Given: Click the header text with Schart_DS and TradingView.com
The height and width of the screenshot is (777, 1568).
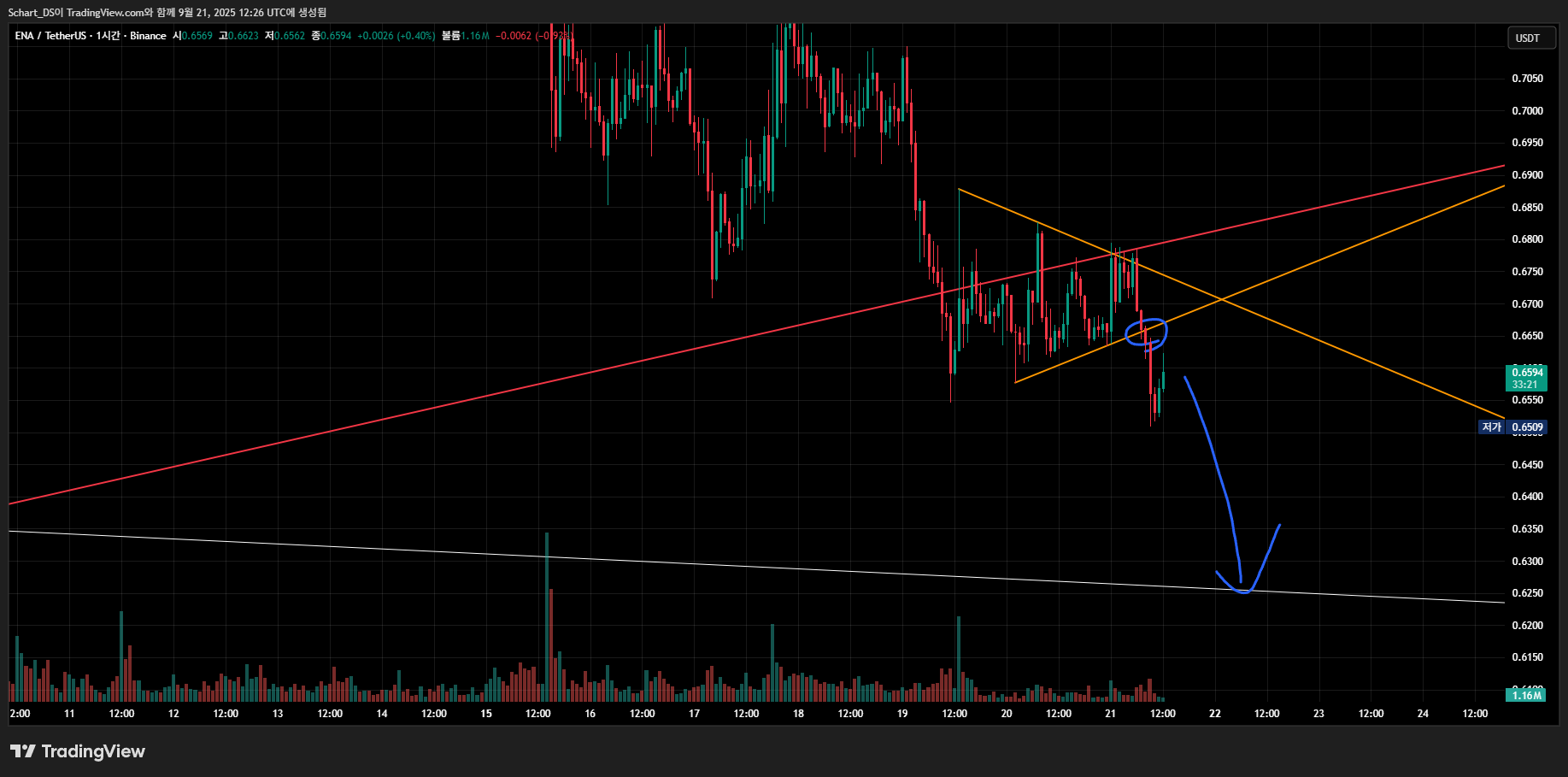Looking at the screenshot, I should (167, 13).
